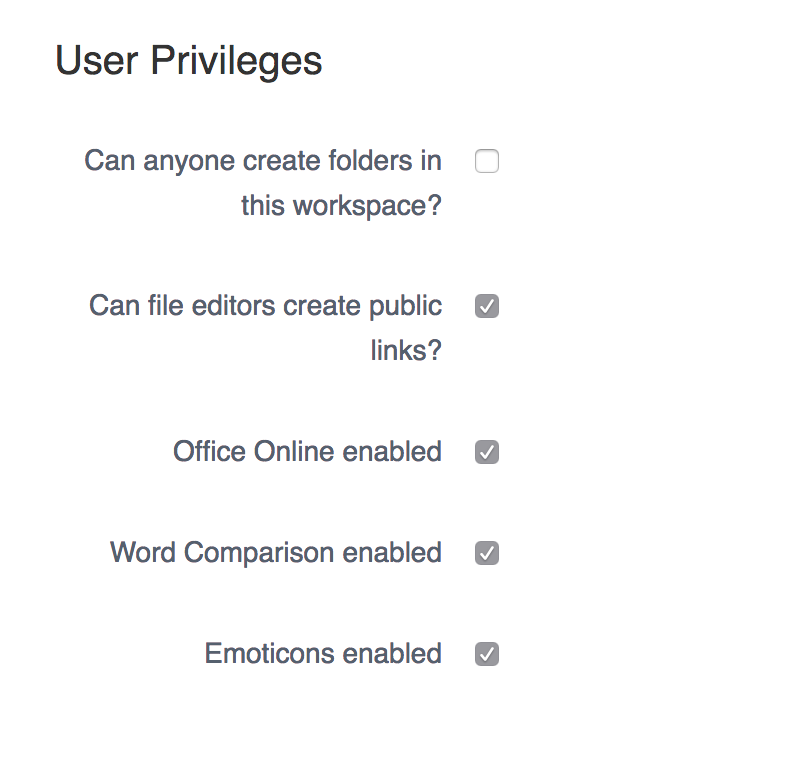Image resolution: width=798 pixels, height=780 pixels.
Task: Click checkmark icon beside Word Comparison enabled
Action: [x=487, y=553]
